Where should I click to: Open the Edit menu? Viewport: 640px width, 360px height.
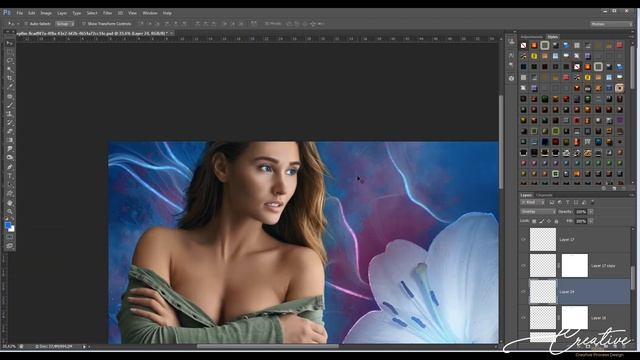(x=31, y=13)
